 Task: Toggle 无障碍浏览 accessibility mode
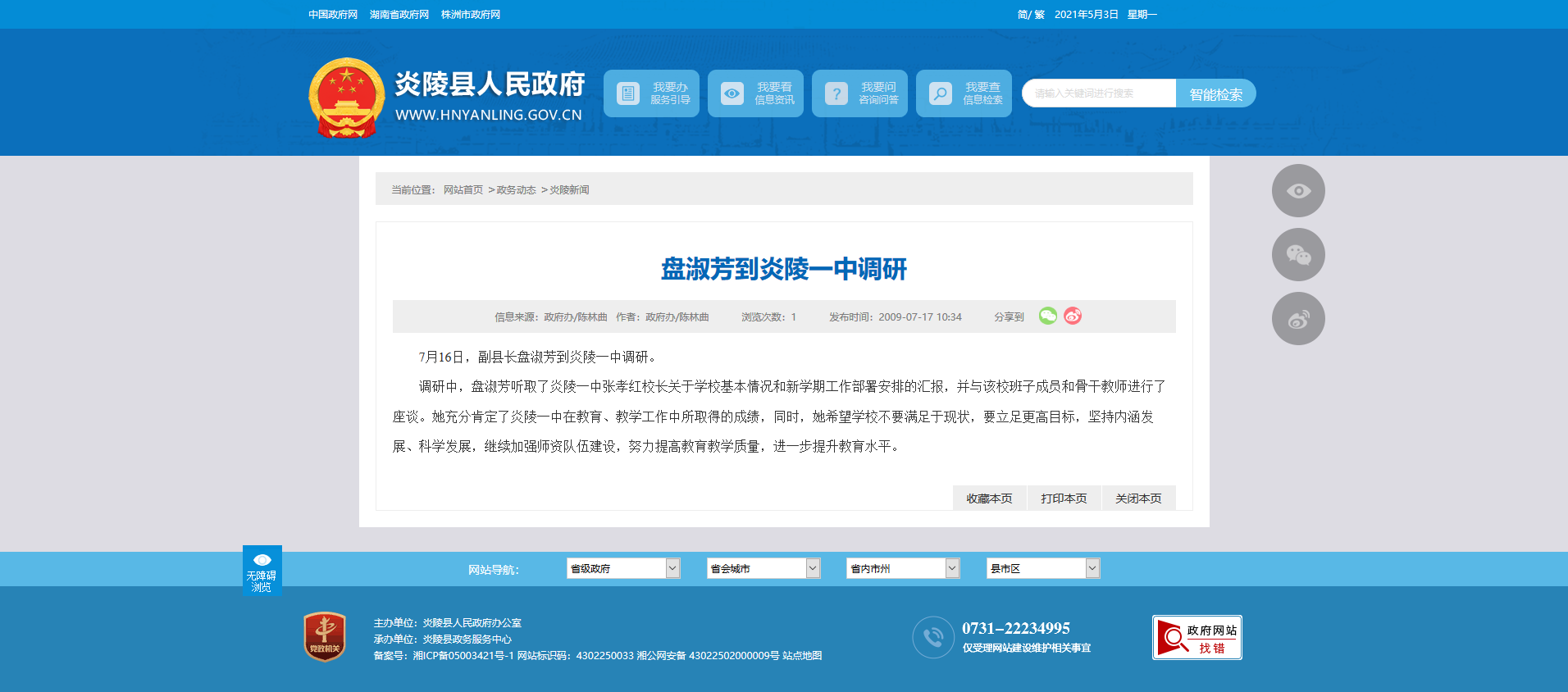pyautogui.click(x=262, y=571)
